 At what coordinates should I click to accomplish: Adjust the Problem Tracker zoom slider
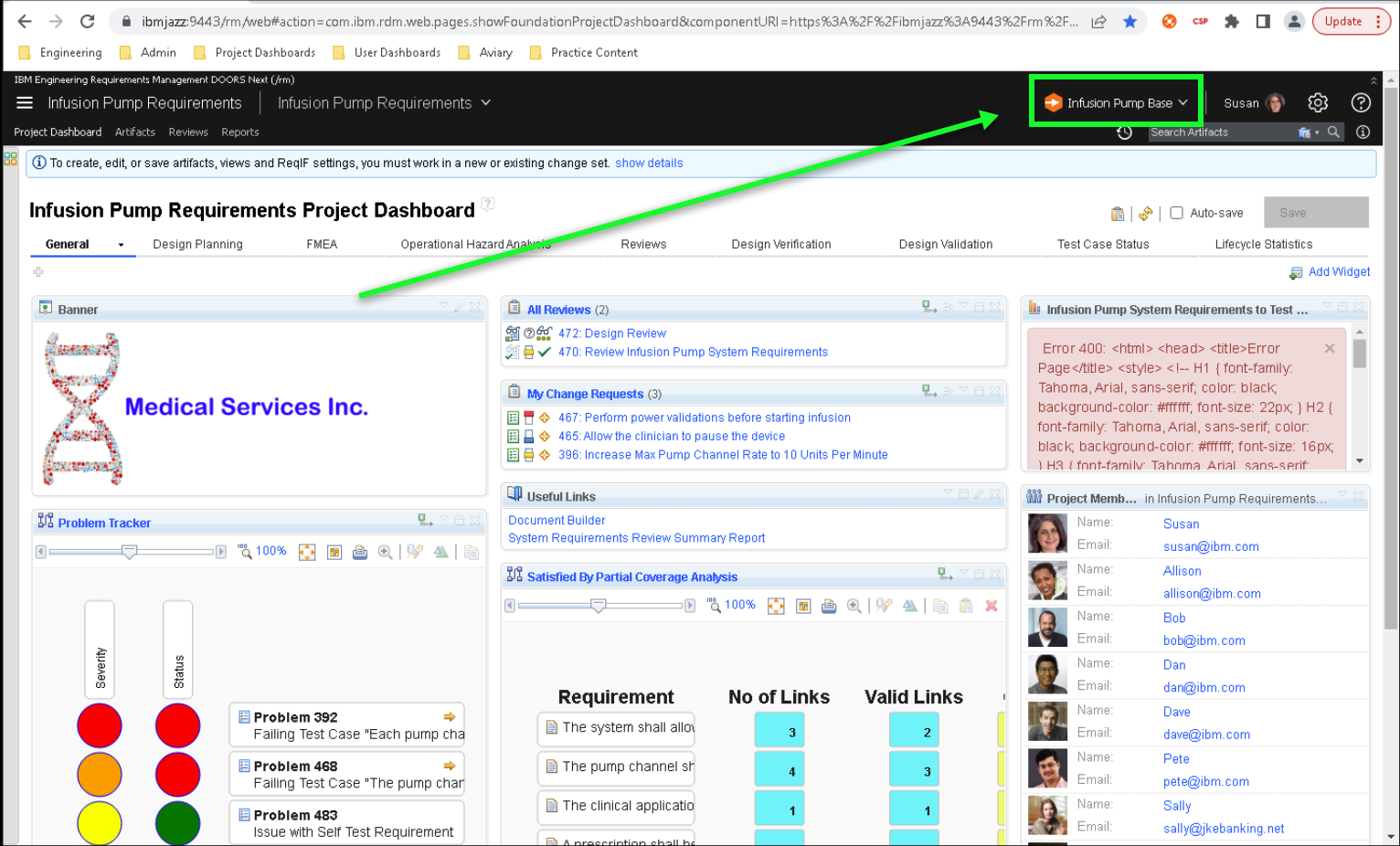pos(130,552)
